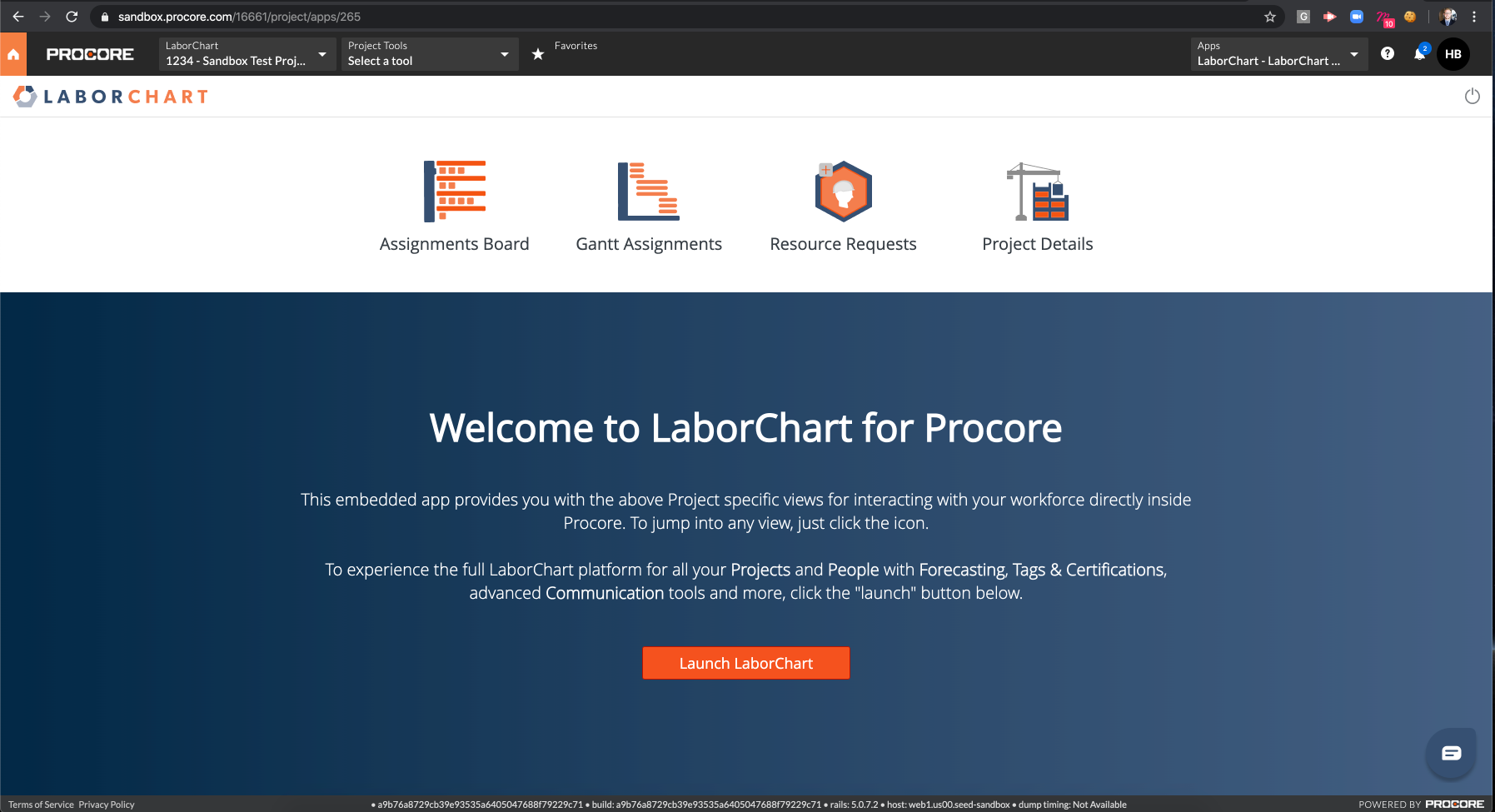Click the Chrome profile picture icon
This screenshot has width=1495, height=812.
tap(1448, 17)
